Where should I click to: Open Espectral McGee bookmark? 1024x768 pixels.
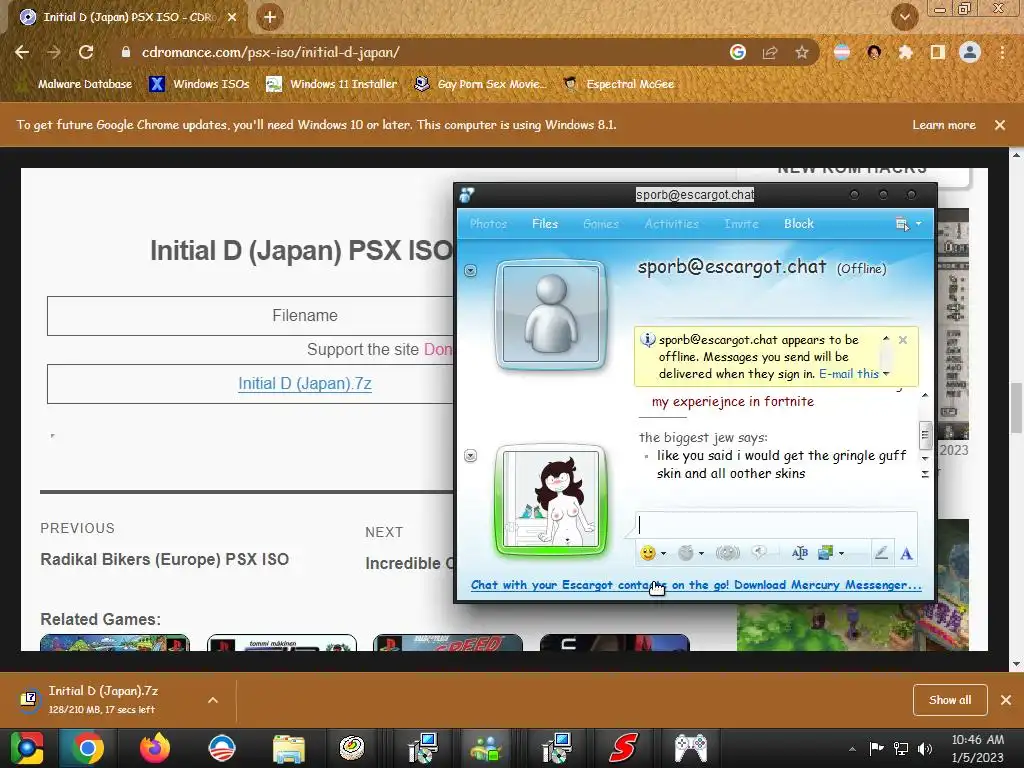(618, 84)
